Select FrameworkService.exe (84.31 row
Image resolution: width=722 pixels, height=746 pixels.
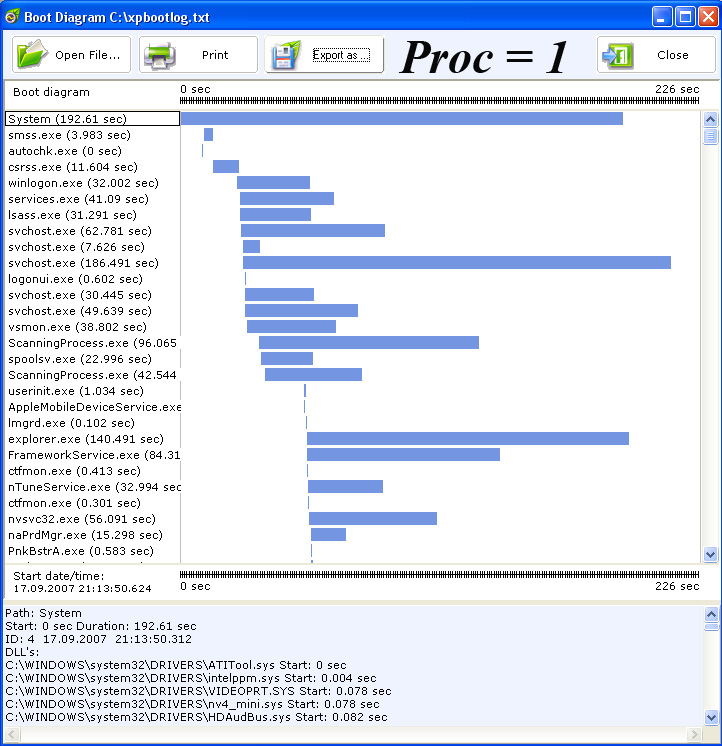(x=92, y=455)
